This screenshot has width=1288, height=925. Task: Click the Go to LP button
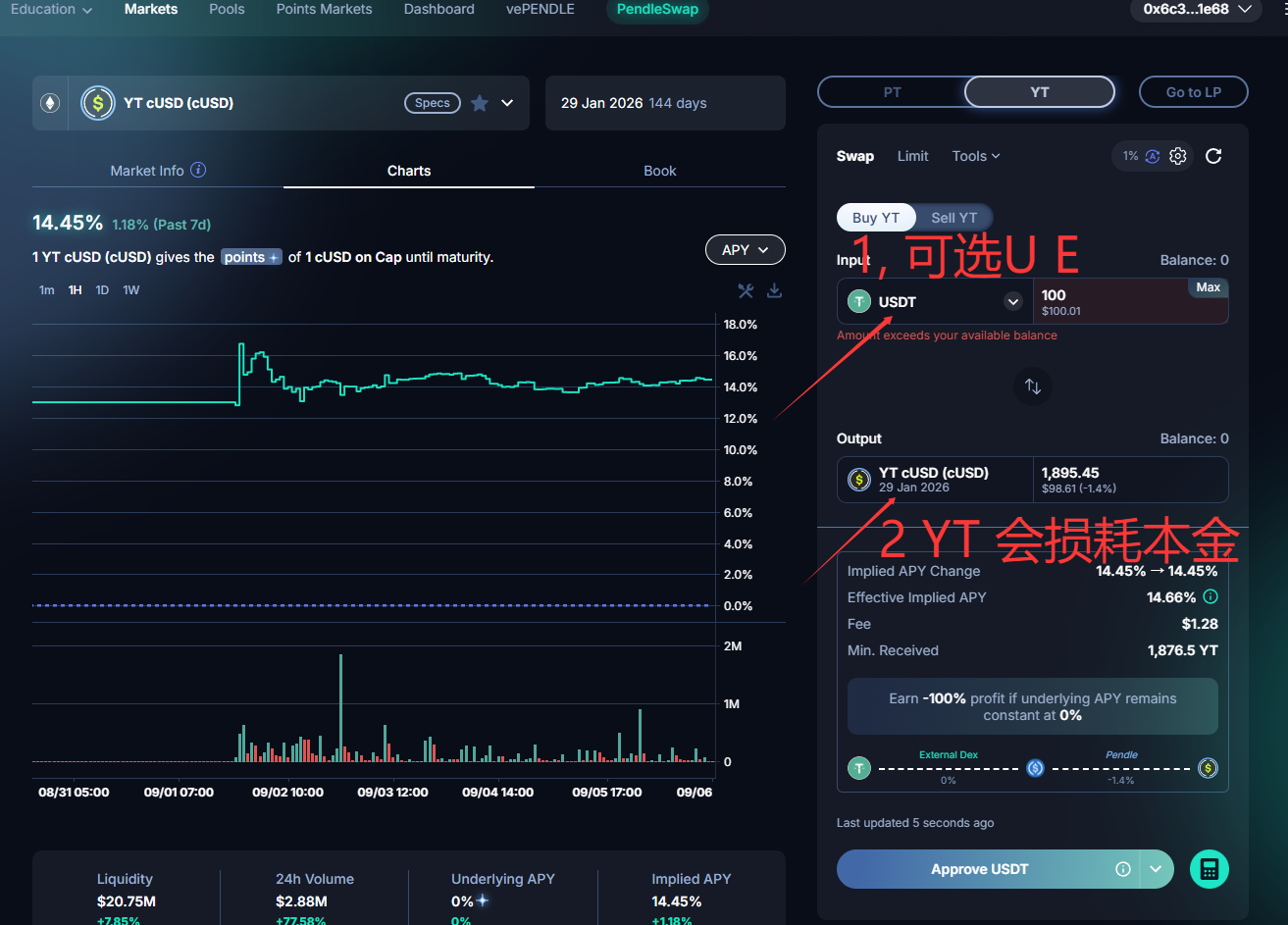(x=1193, y=92)
